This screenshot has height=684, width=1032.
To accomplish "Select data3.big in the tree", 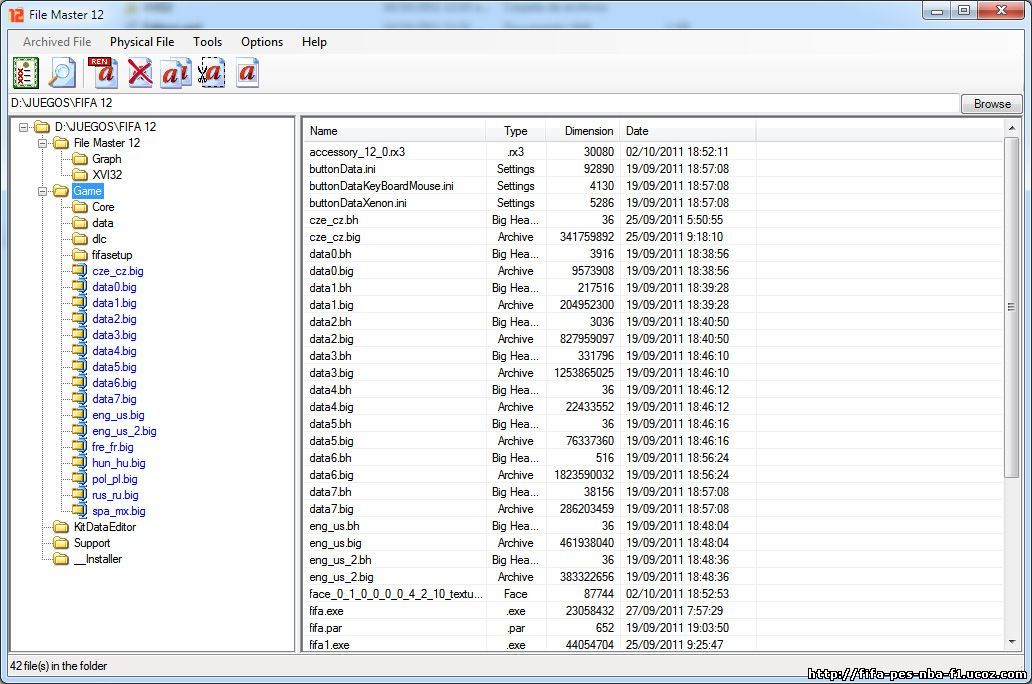I will tap(115, 335).
